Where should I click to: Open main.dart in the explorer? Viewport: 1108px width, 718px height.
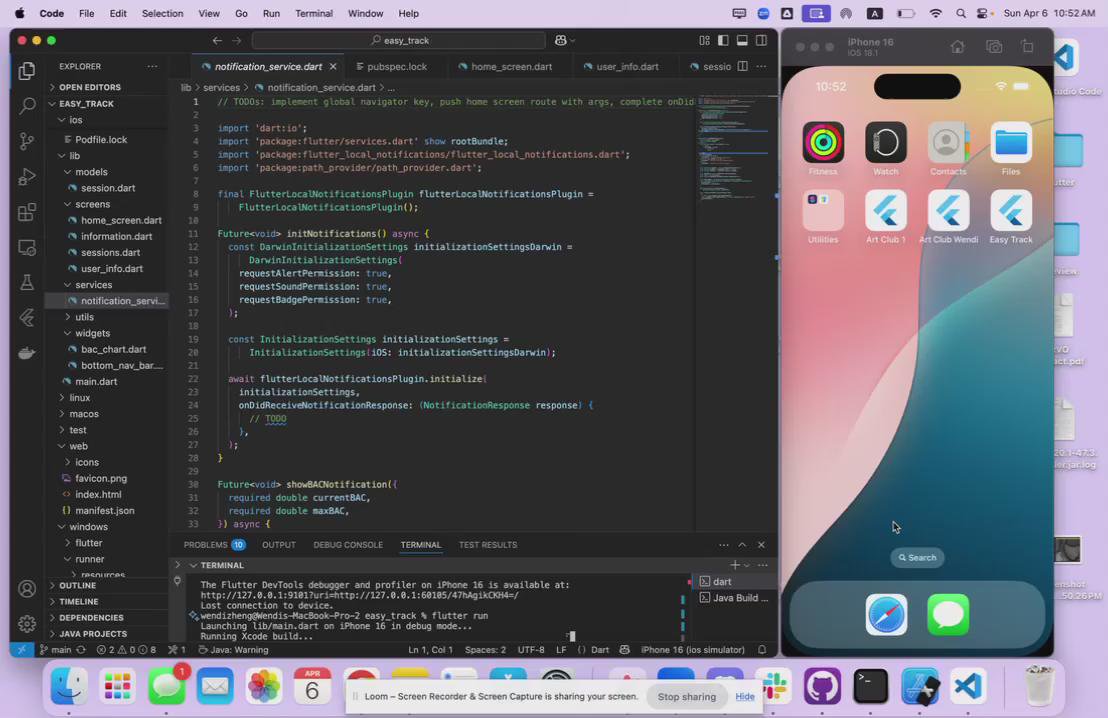click(x=96, y=382)
